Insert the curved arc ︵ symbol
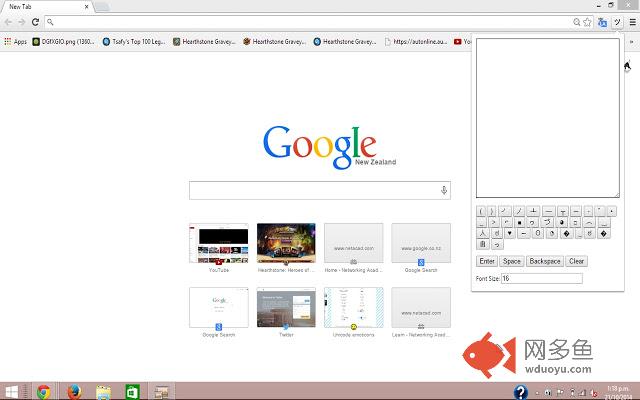The image size is (640, 400). point(589,222)
